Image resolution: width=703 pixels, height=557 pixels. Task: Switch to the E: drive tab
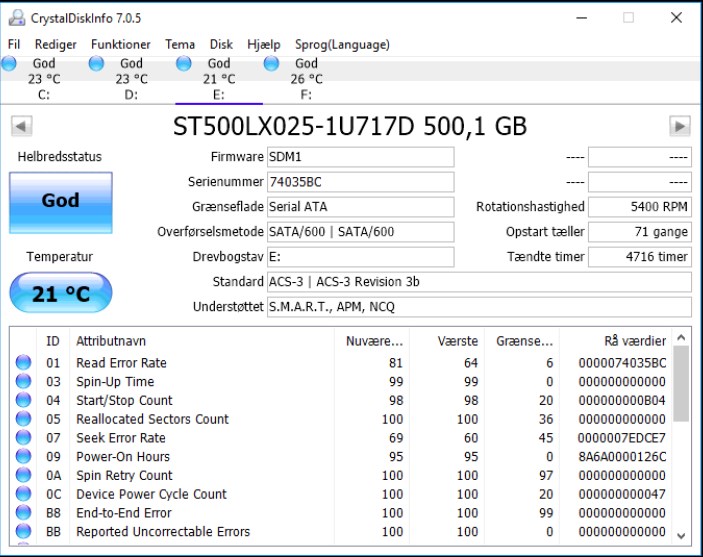[x=219, y=79]
